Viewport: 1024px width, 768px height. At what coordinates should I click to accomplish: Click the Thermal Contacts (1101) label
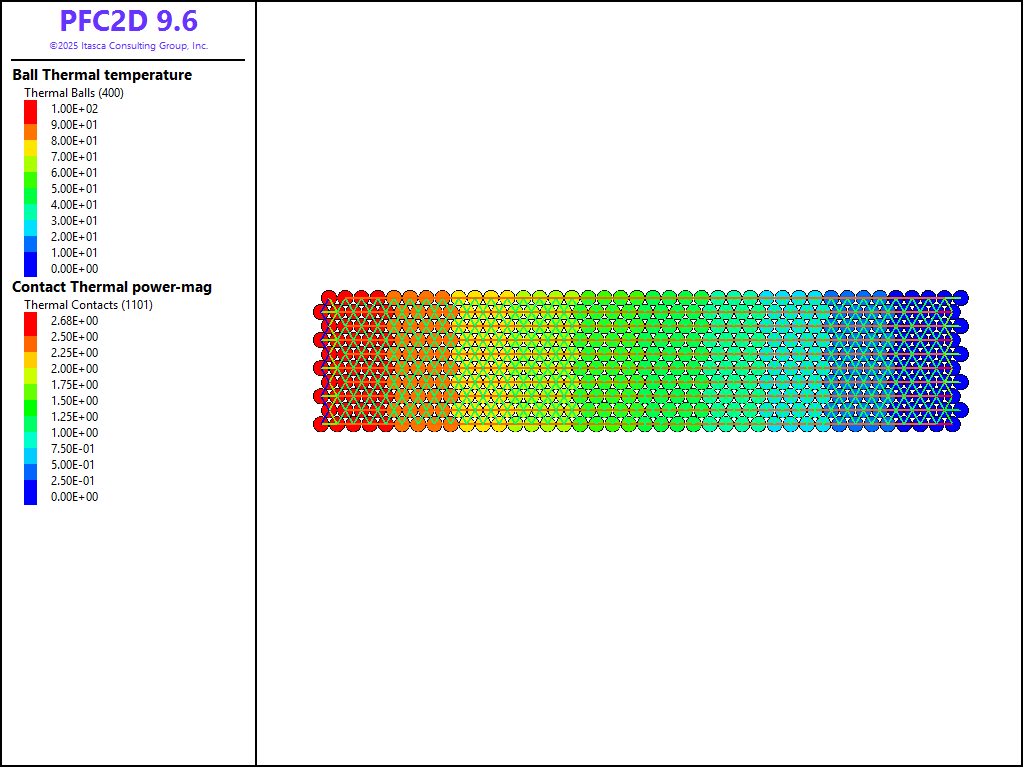88,305
